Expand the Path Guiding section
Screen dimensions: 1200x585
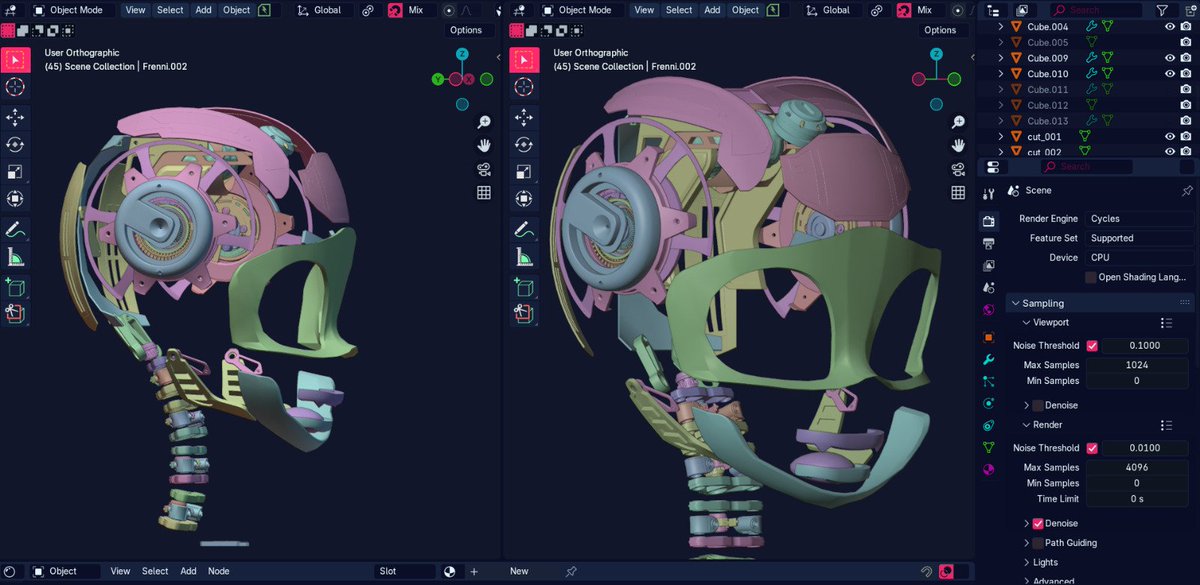tap(1027, 542)
